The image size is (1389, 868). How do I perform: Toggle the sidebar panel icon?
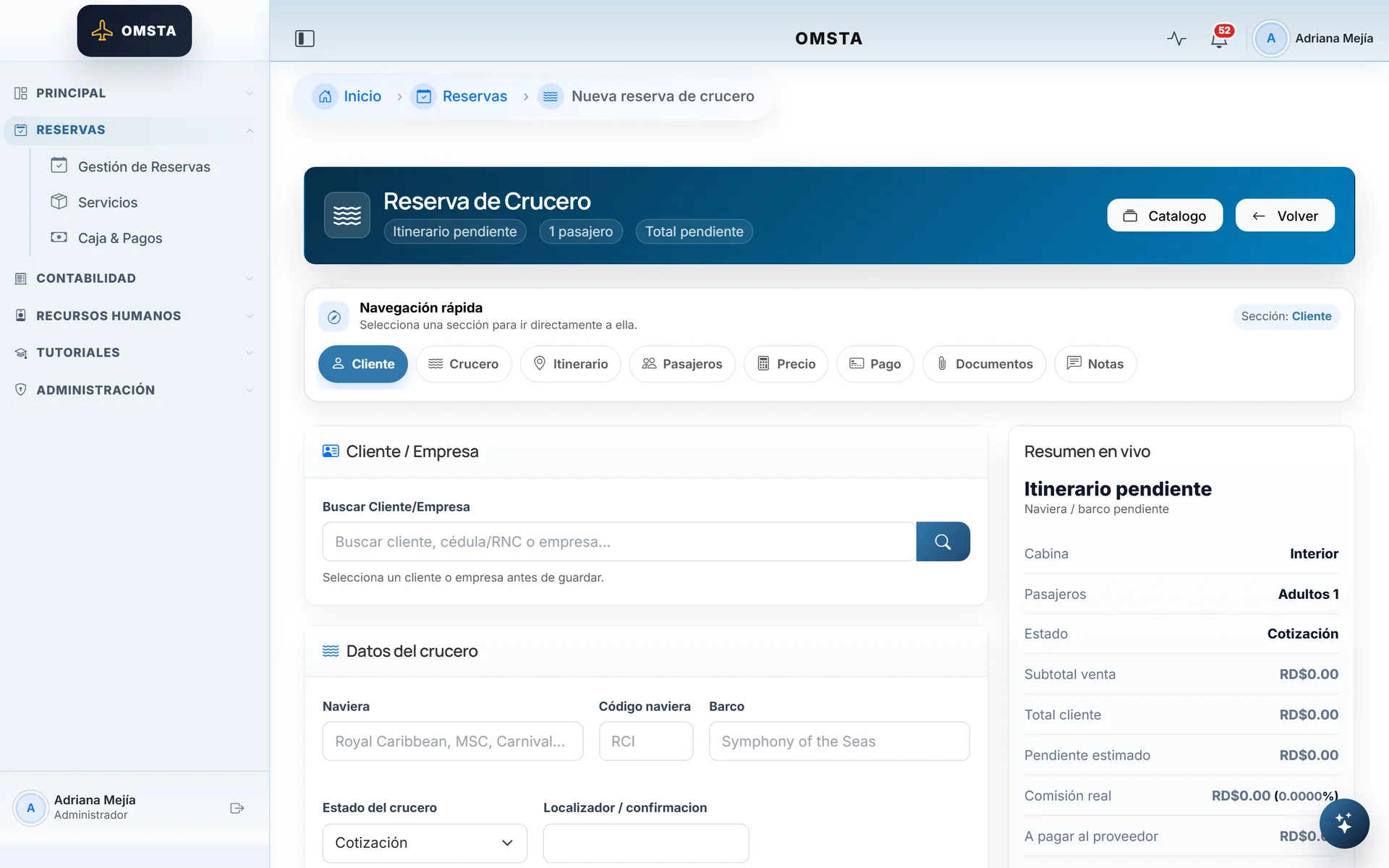(305, 38)
